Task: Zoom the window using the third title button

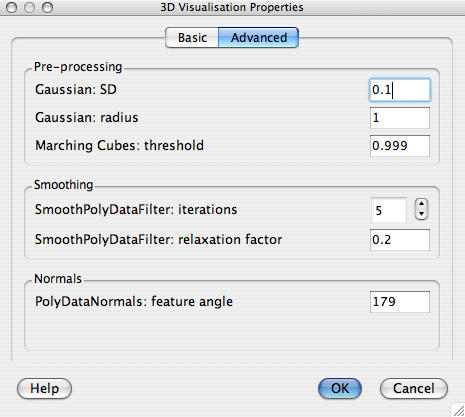Action: coord(47,7)
